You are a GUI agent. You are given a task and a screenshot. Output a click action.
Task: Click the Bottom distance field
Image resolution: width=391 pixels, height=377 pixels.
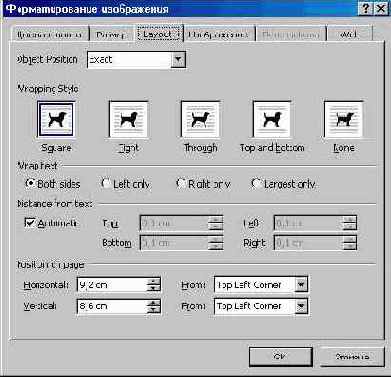174,243
